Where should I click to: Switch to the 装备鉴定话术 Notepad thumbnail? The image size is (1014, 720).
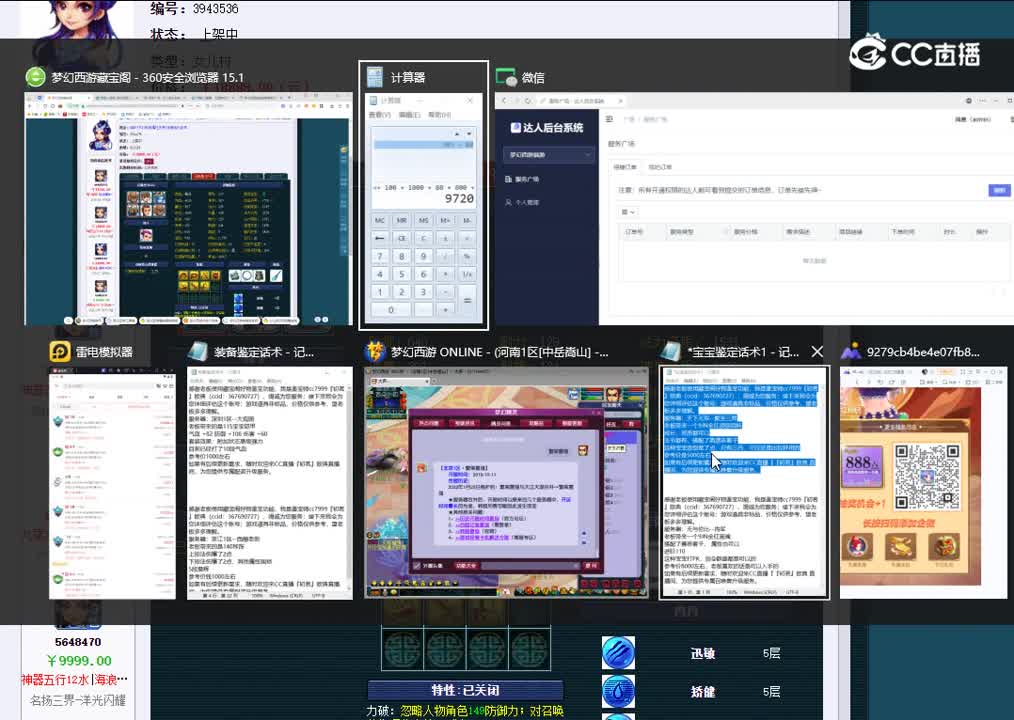[270, 483]
